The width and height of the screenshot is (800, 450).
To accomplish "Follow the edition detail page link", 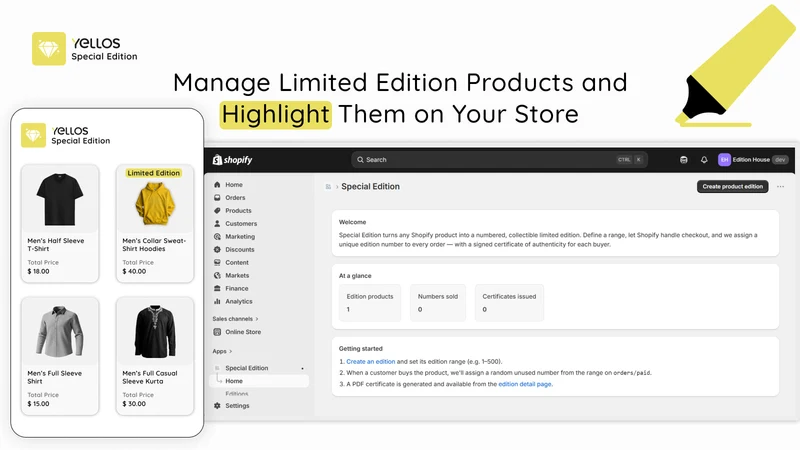I will pyautogui.click(x=525, y=384).
